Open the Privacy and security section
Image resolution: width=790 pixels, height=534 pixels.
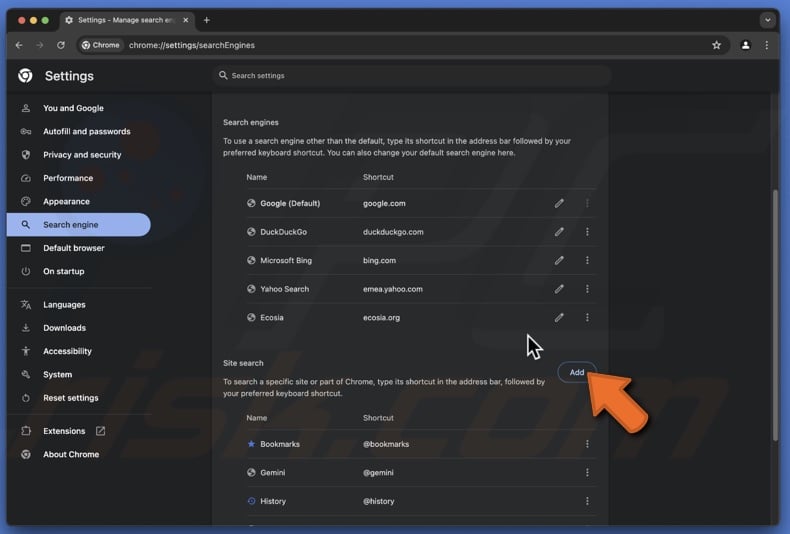[x=82, y=155]
